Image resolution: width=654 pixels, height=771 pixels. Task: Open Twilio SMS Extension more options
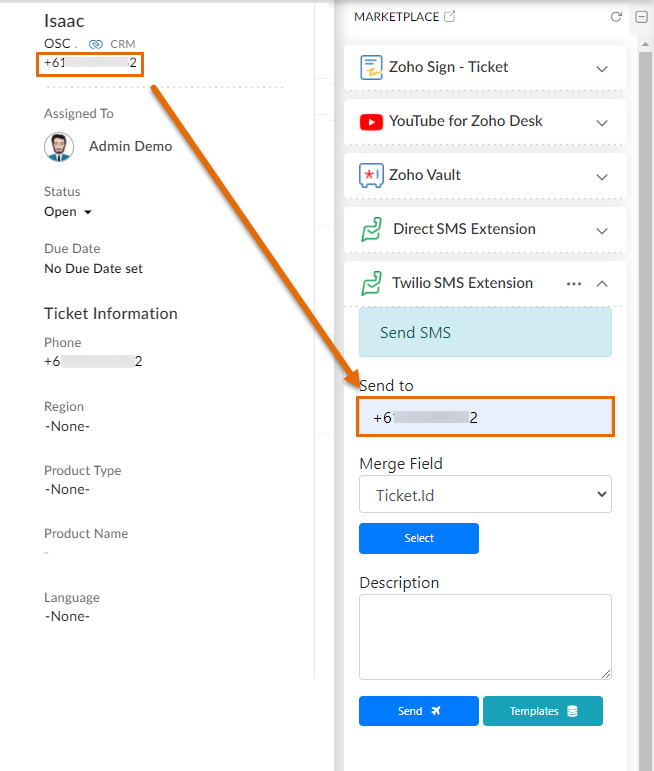click(x=574, y=284)
